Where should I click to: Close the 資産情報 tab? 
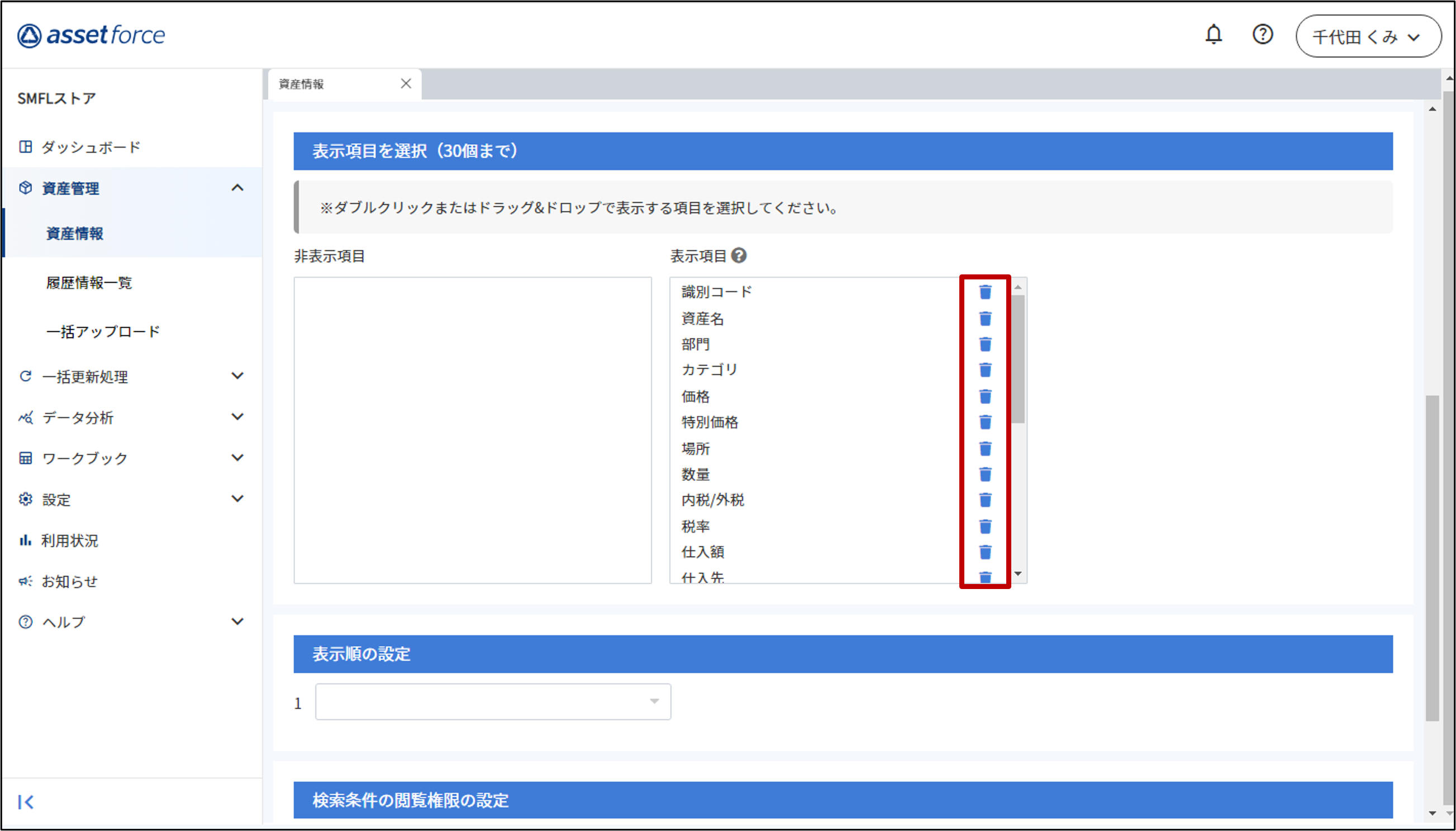406,84
